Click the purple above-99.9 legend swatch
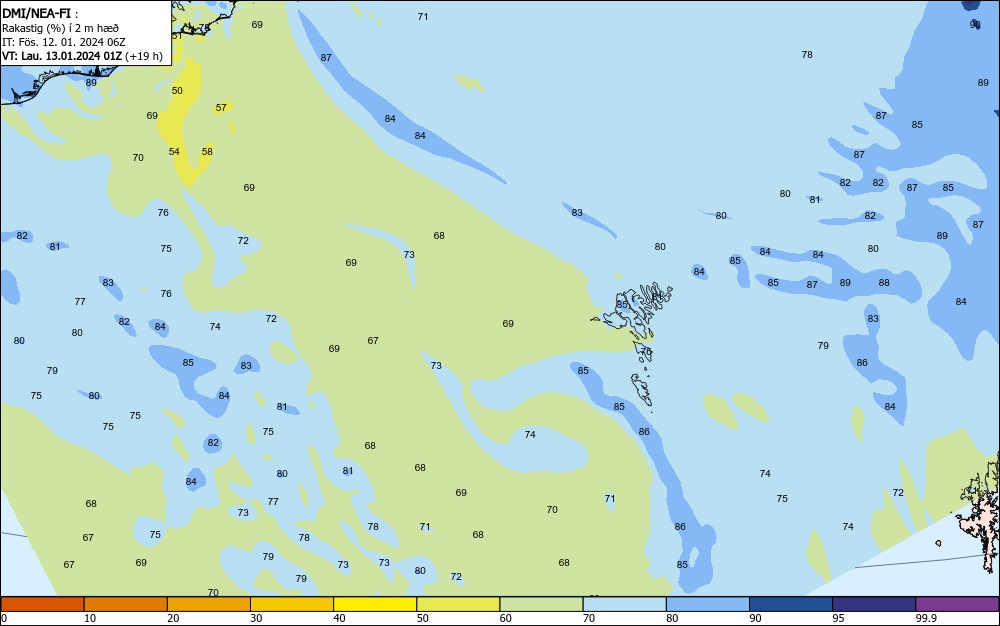Screen dimensions: 1000x626 pyautogui.click(x=957, y=604)
